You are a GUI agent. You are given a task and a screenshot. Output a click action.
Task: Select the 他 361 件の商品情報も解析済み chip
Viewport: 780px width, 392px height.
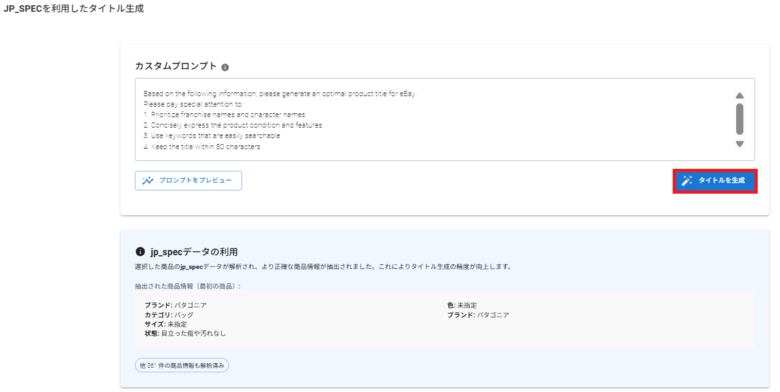pos(182,365)
